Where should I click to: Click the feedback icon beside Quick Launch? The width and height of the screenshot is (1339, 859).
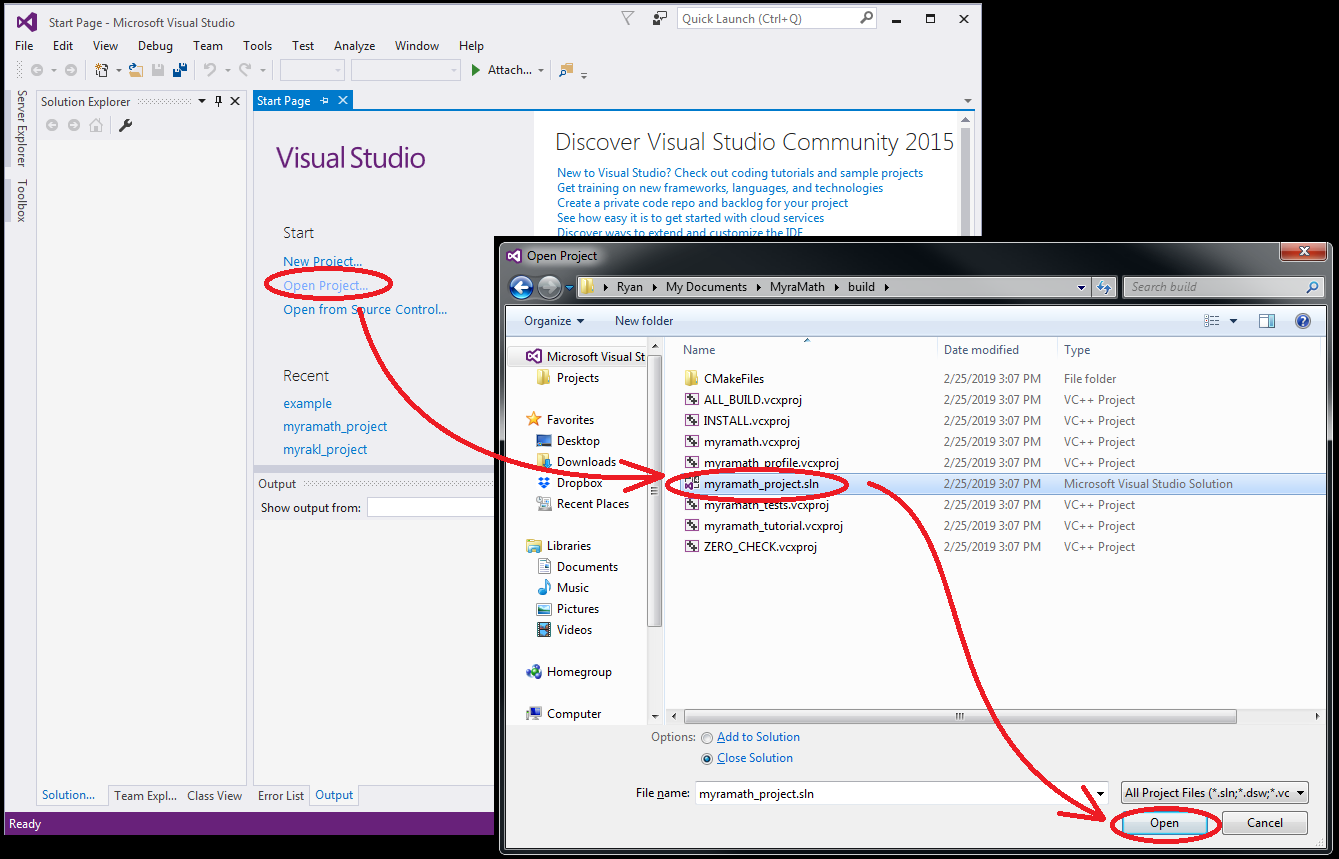coord(660,18)
